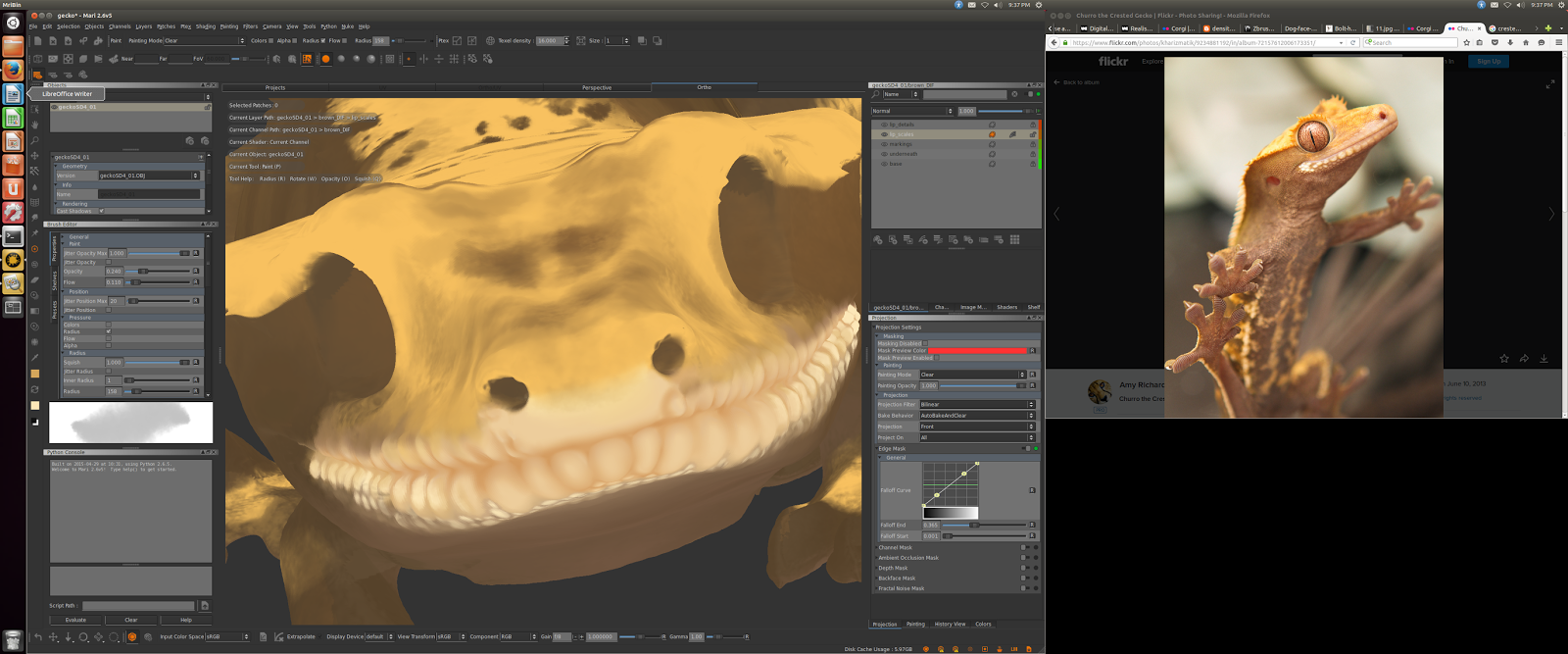
Task: Click the Firefox URL address bar
Action: click(x=1210, y=42)
